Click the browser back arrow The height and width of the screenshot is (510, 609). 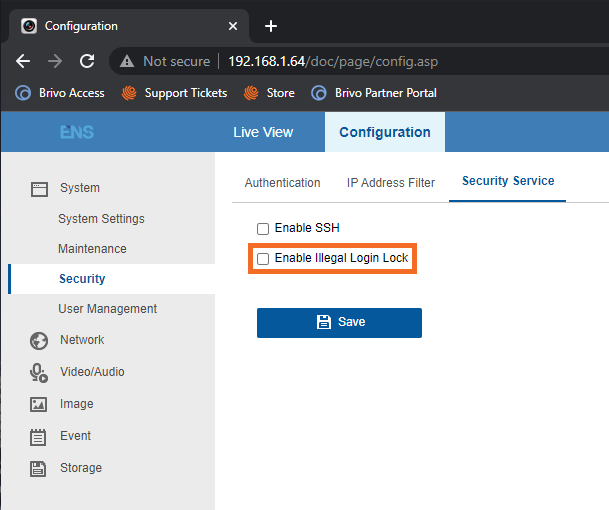tap(23, 61)
